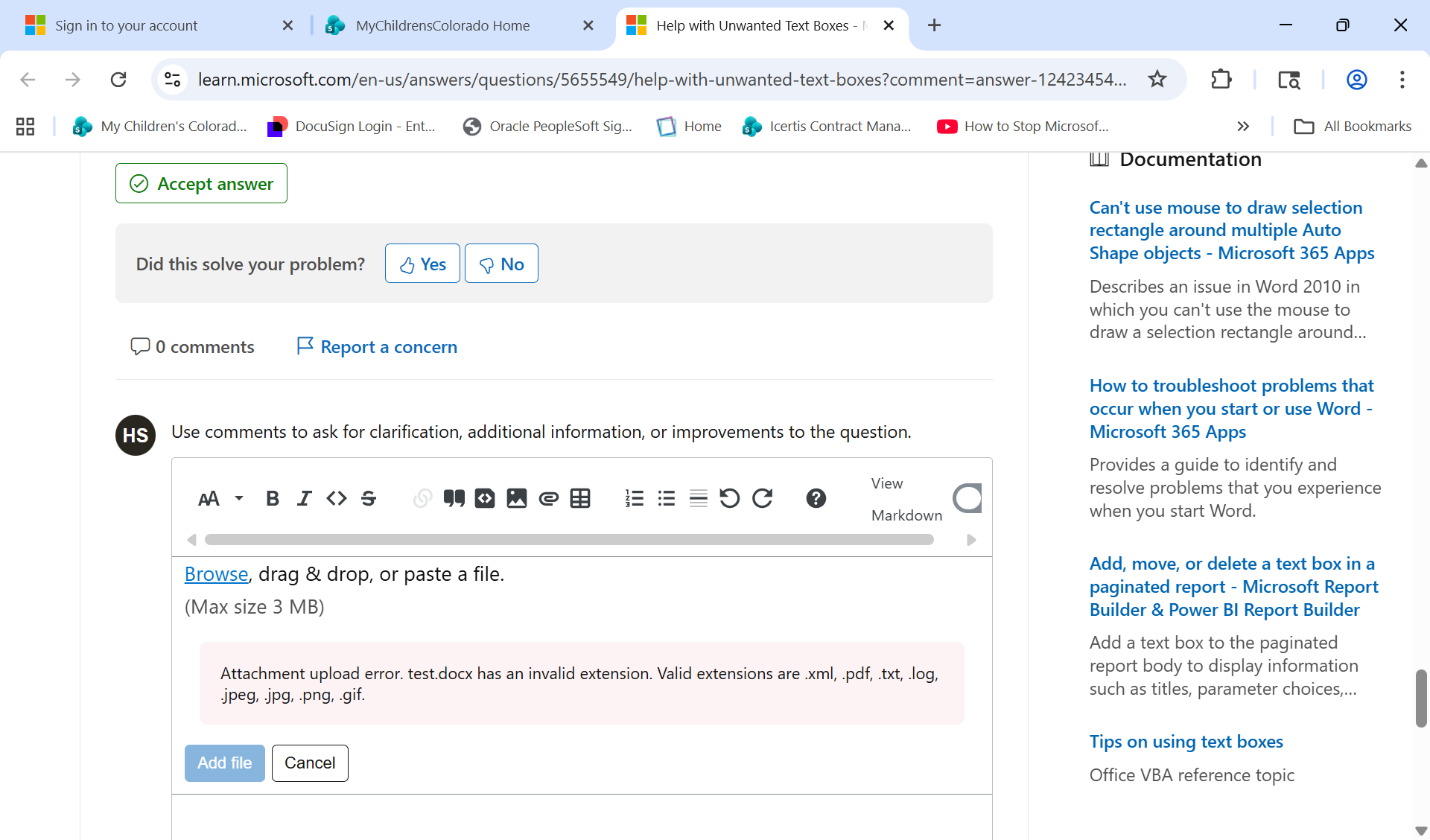Undo the last edit in the editor

729,498
